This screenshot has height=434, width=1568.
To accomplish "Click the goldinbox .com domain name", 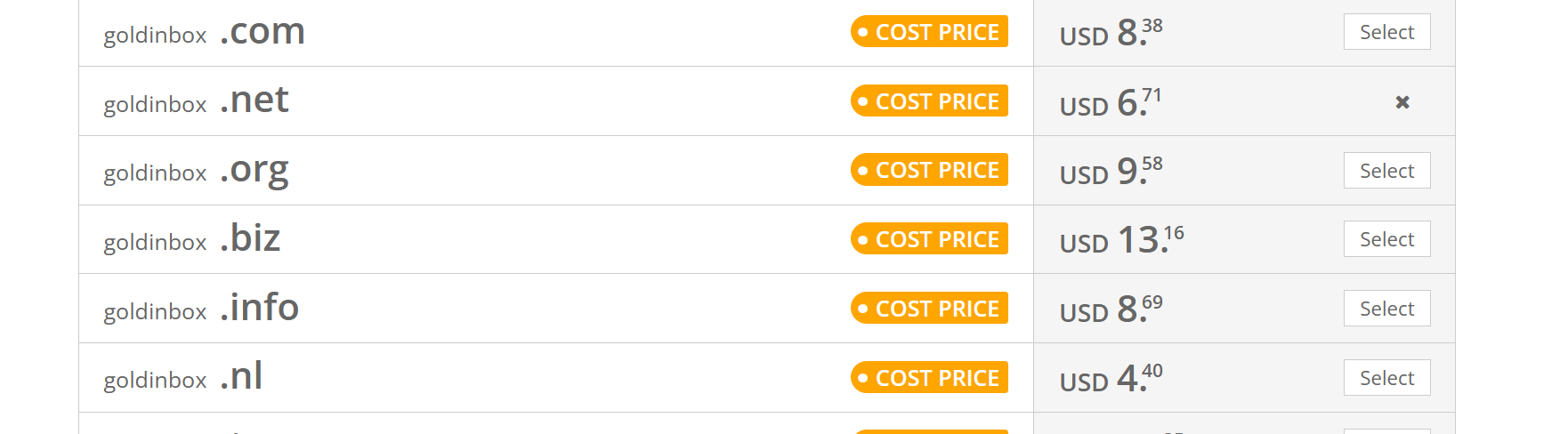I will pyautogui.click(x=205, y=33).
